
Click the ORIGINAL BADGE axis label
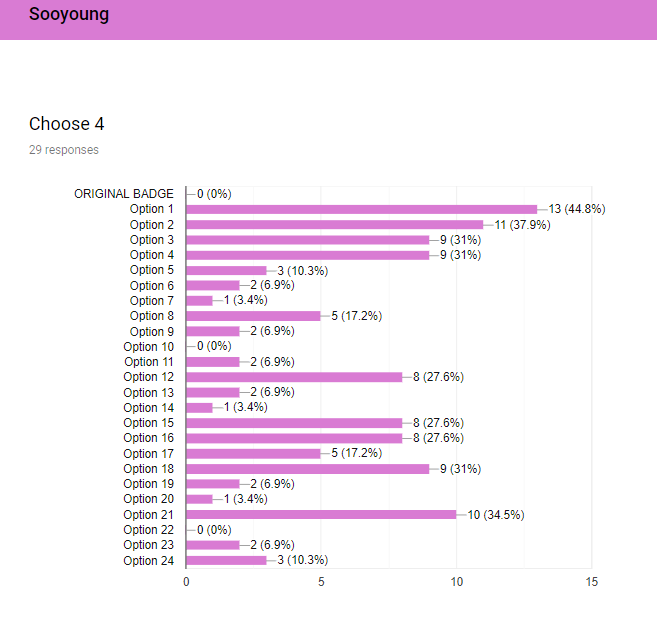[124, 194]
